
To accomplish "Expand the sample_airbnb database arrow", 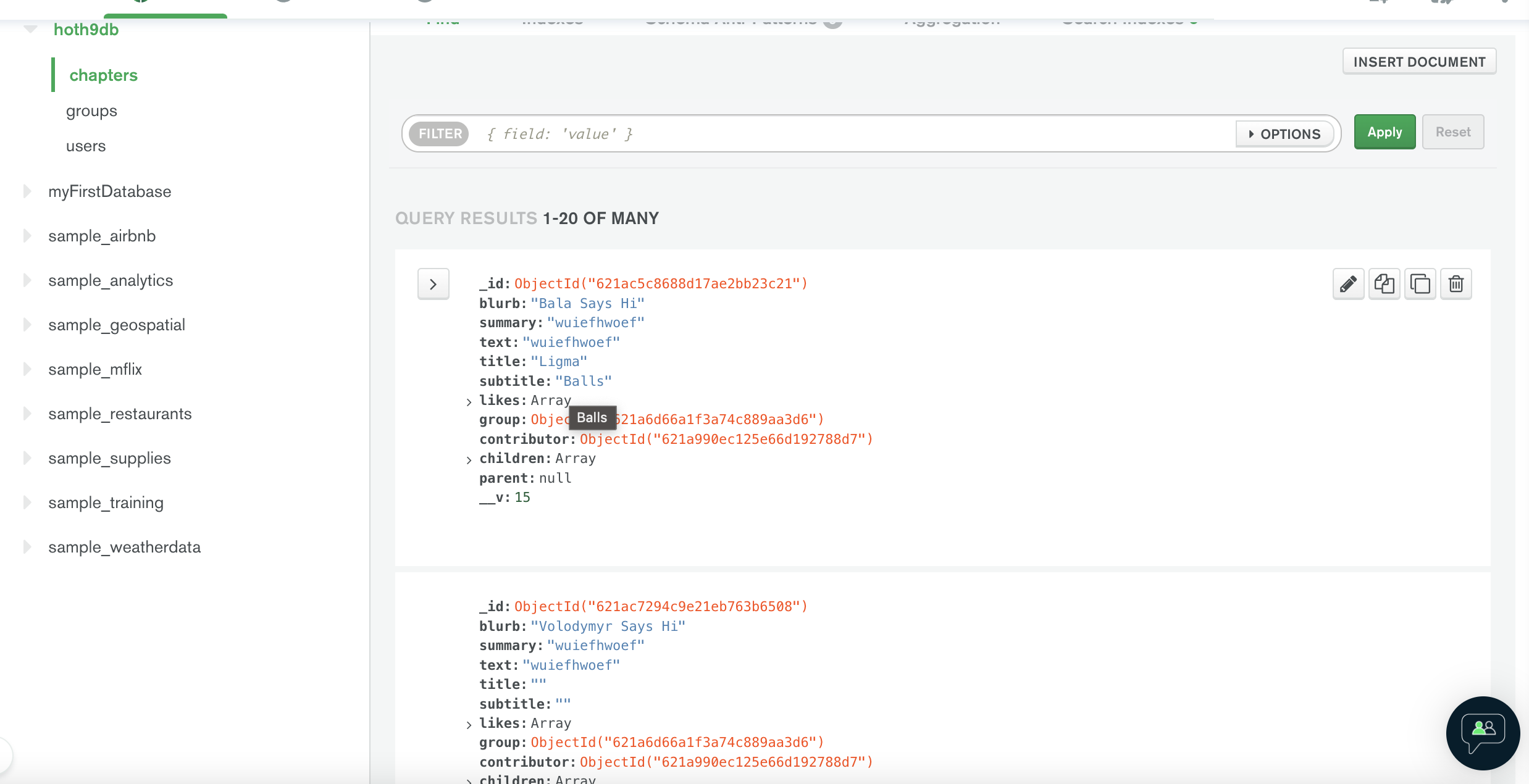I will coord(27,236).
